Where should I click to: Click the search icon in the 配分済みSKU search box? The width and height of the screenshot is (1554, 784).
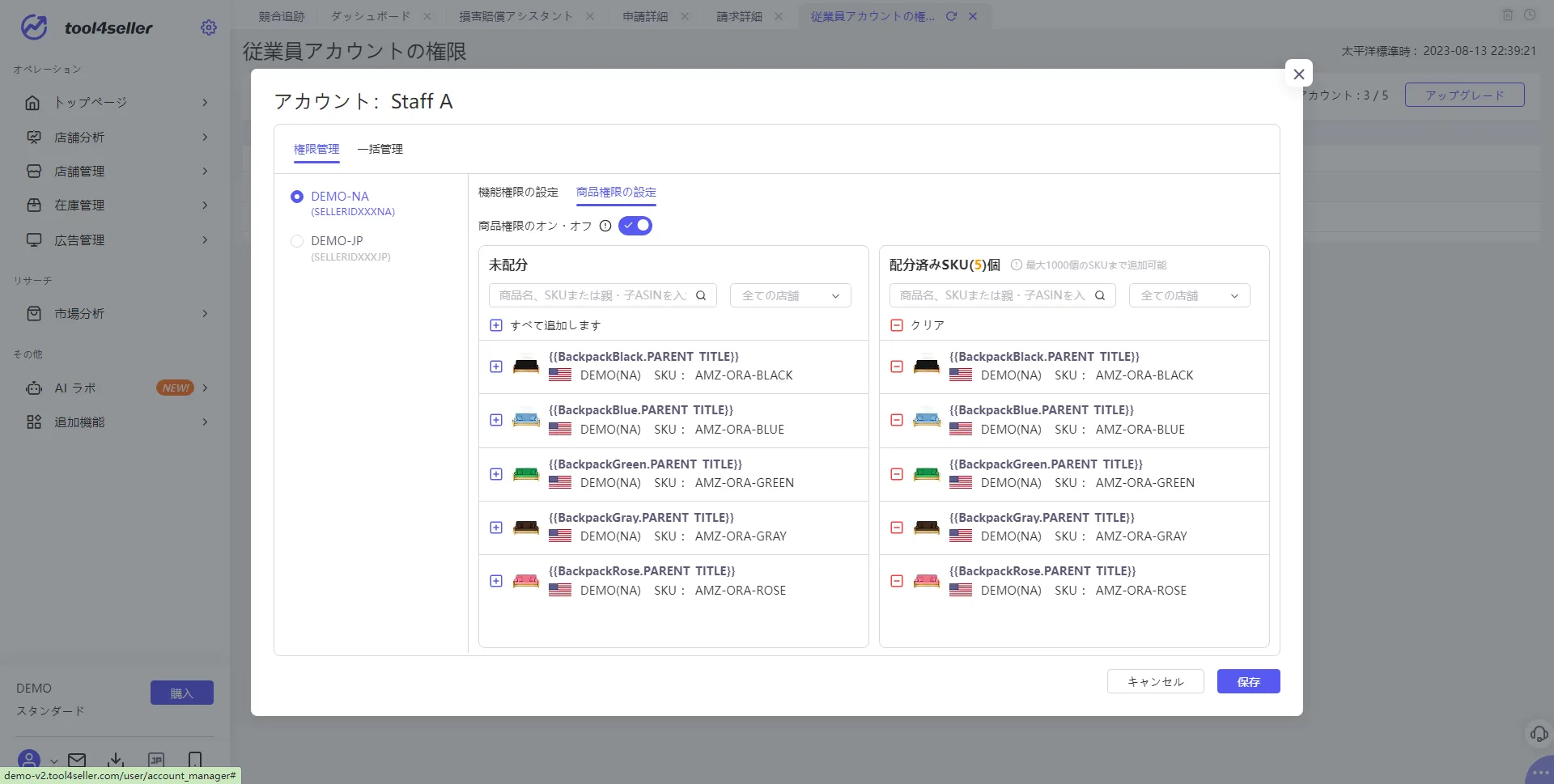pyautogui.click(x=1100, y=295)
